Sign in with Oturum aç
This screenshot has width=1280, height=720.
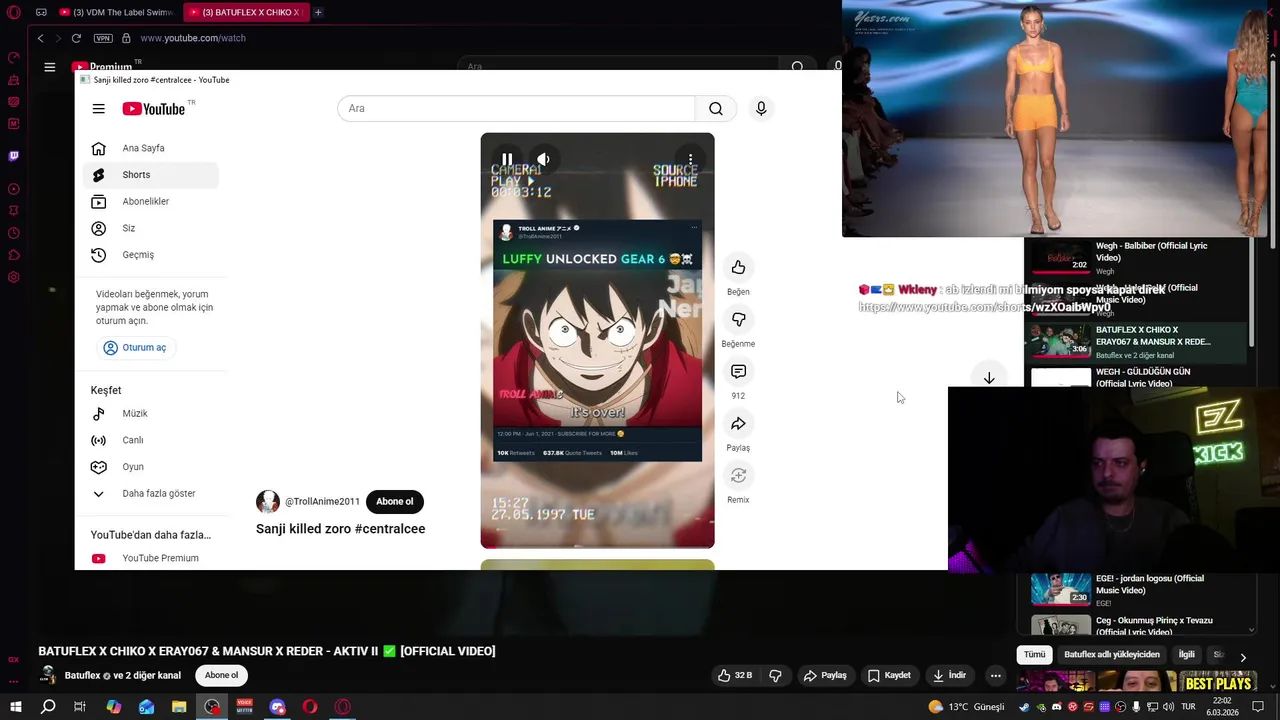click(x=136, y=347)
